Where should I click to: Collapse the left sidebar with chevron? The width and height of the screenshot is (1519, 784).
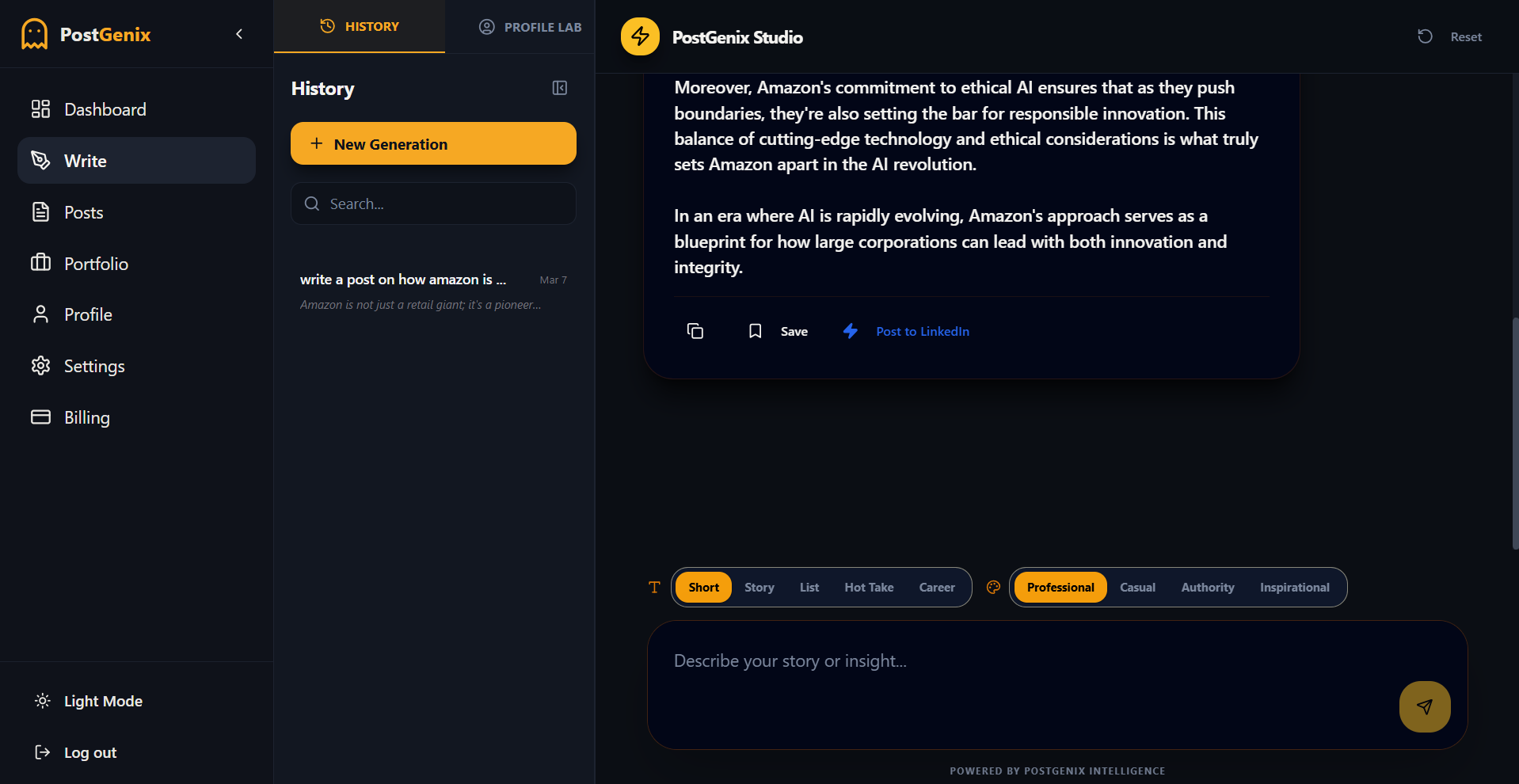239,34
